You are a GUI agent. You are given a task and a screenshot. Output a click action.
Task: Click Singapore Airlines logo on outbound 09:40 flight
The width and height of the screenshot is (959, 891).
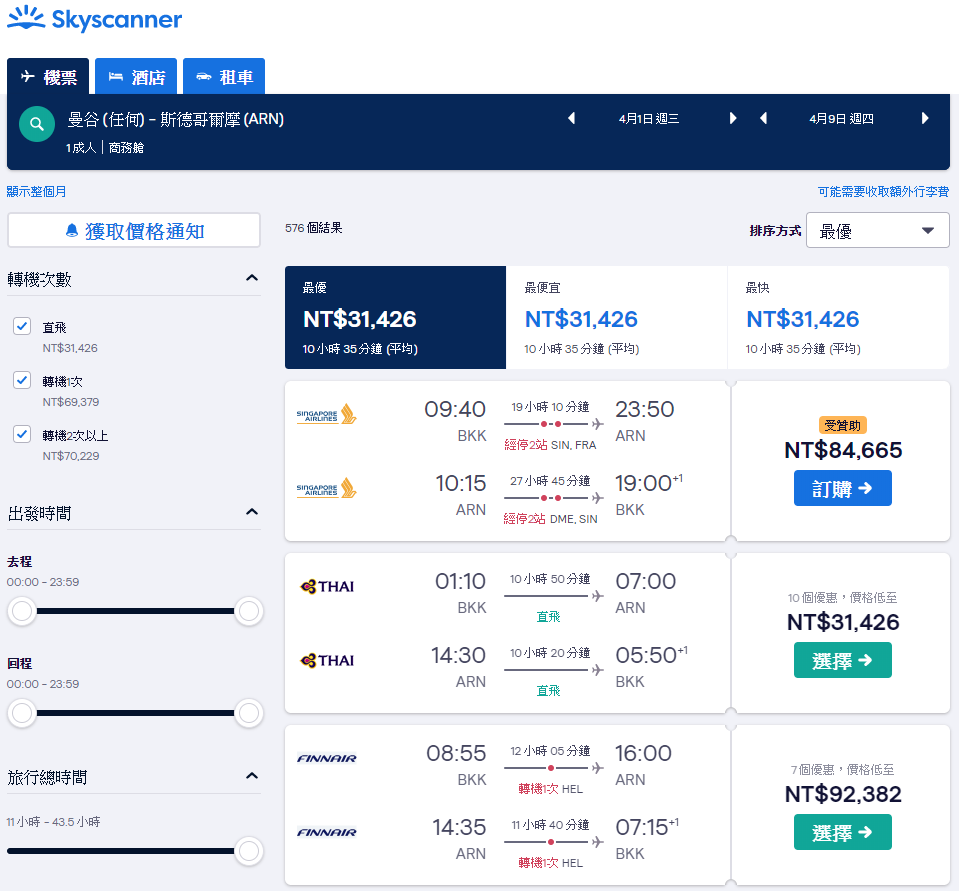[327, 415]
